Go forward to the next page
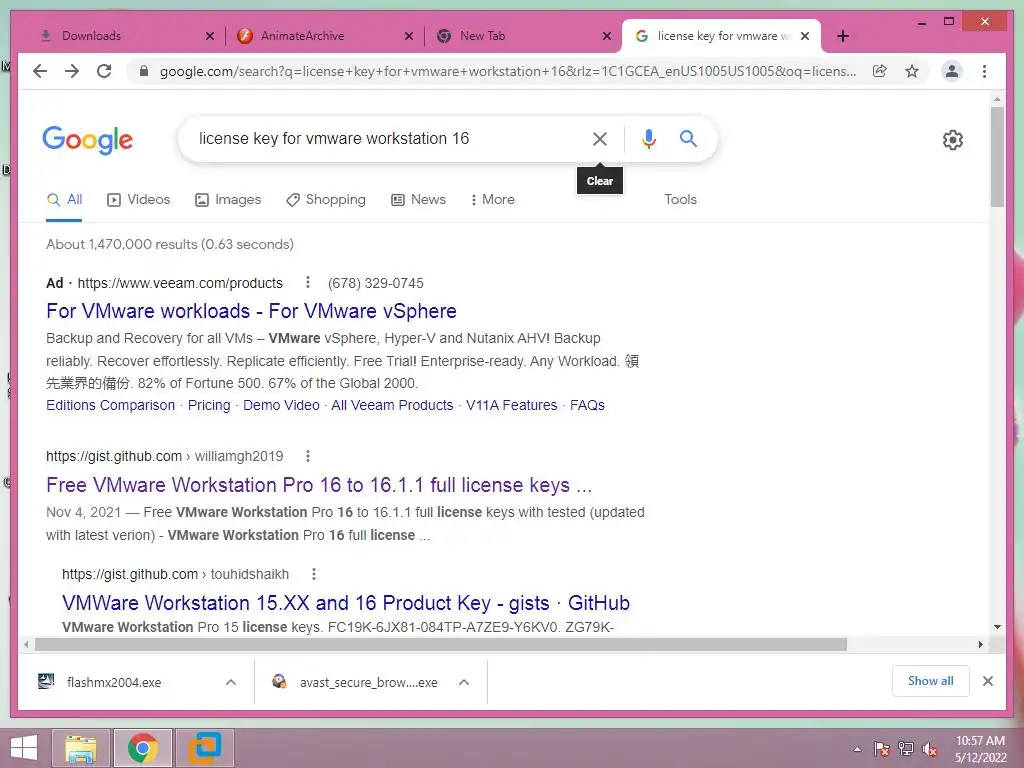The height and width of the screenshot is (768, 1024). pos(72,71)
